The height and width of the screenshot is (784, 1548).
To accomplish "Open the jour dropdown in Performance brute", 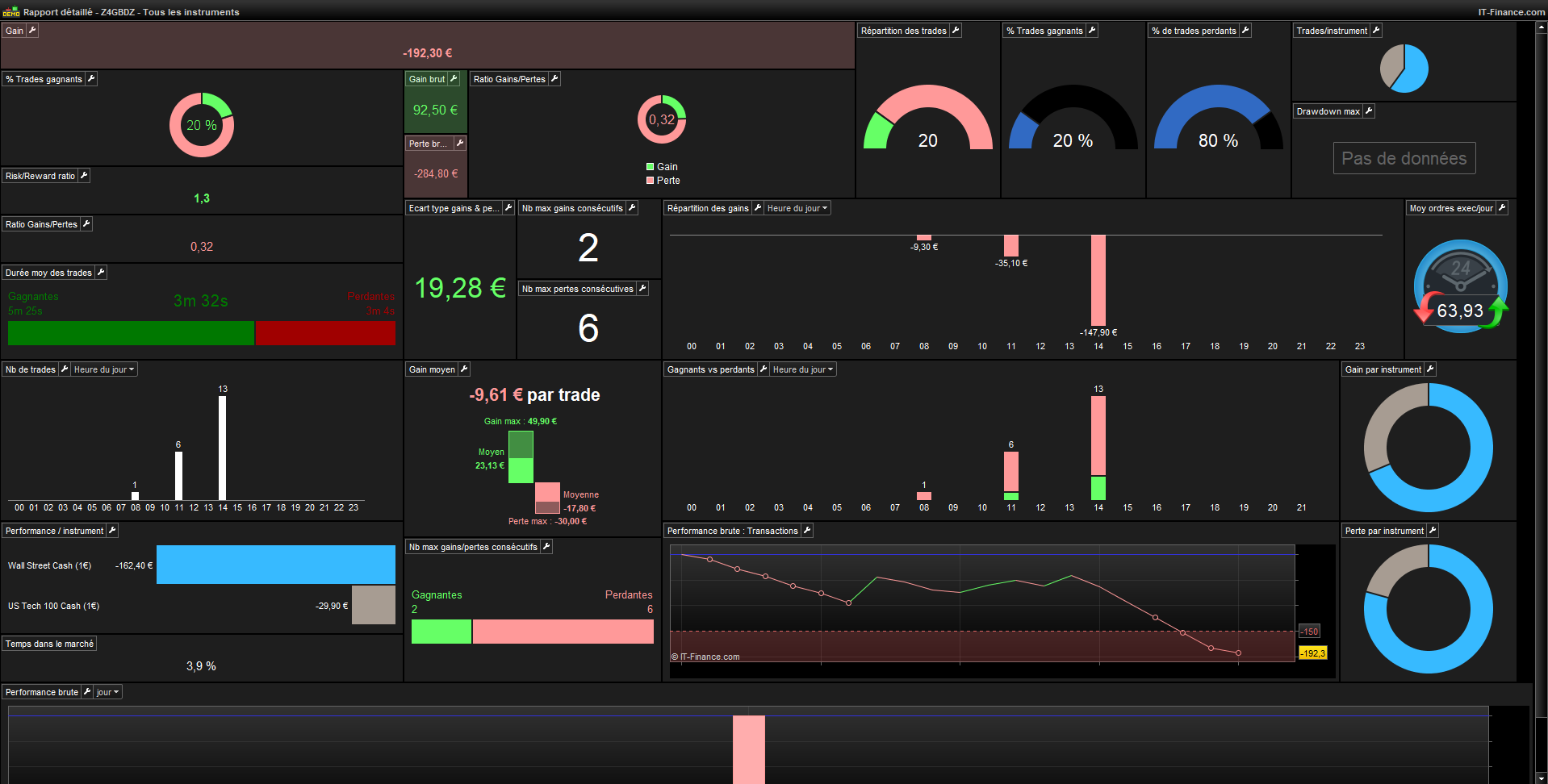I will pos(107,692).
